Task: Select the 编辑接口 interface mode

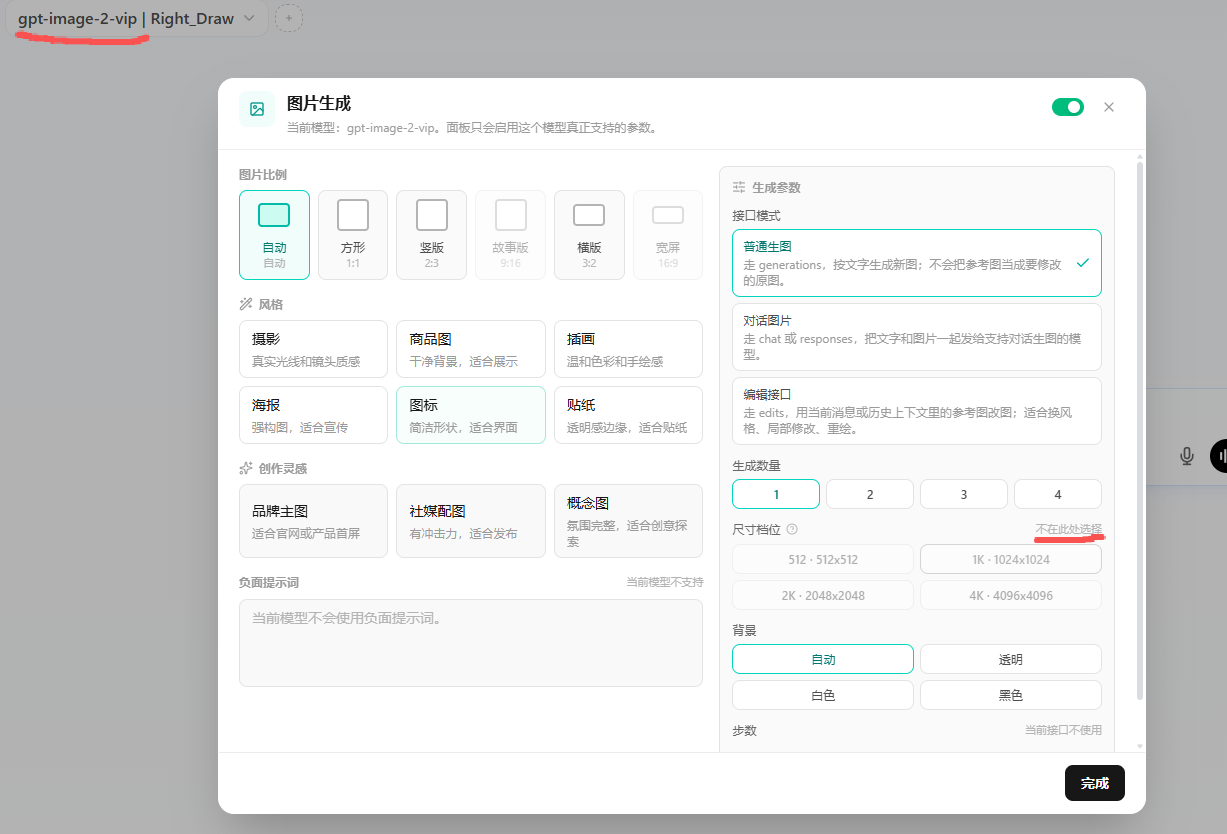Action: click(x=917, y=411)
